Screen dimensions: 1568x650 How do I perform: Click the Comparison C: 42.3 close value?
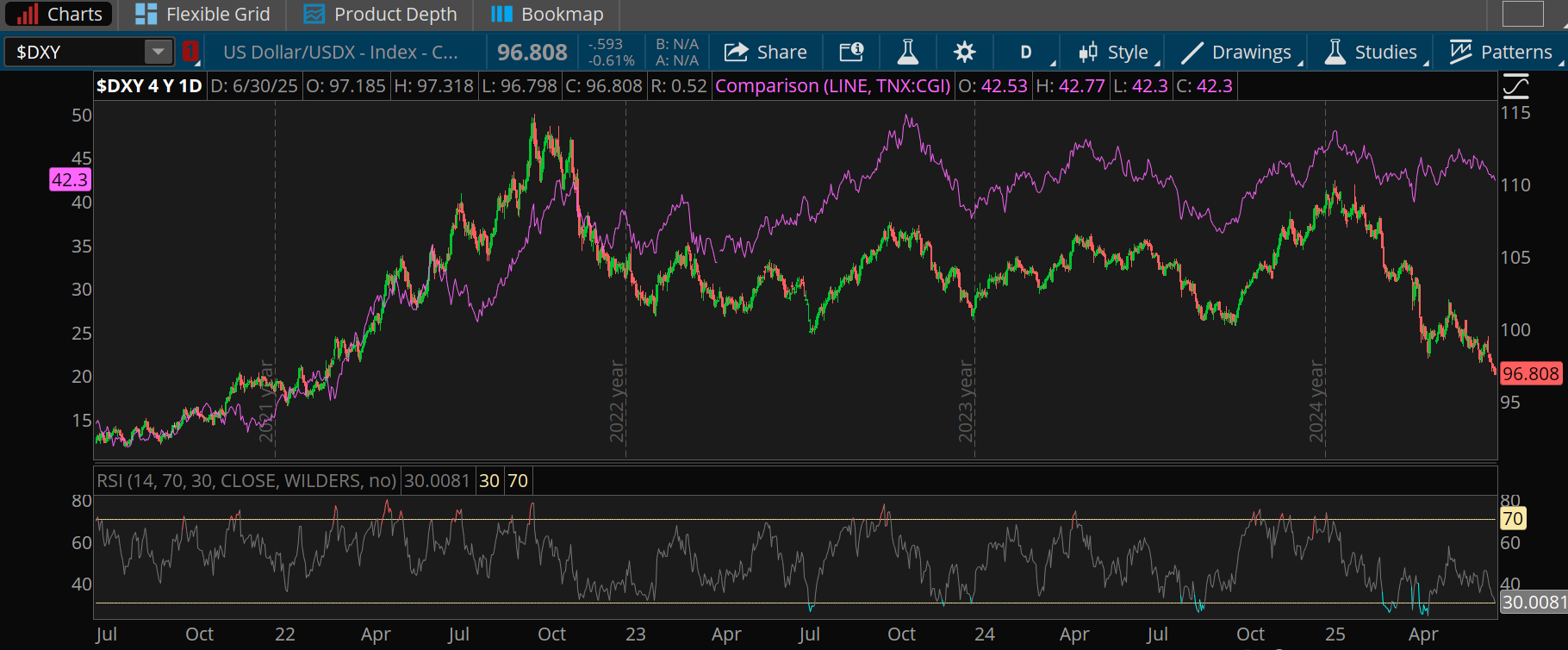click(x=1205, y=85)
